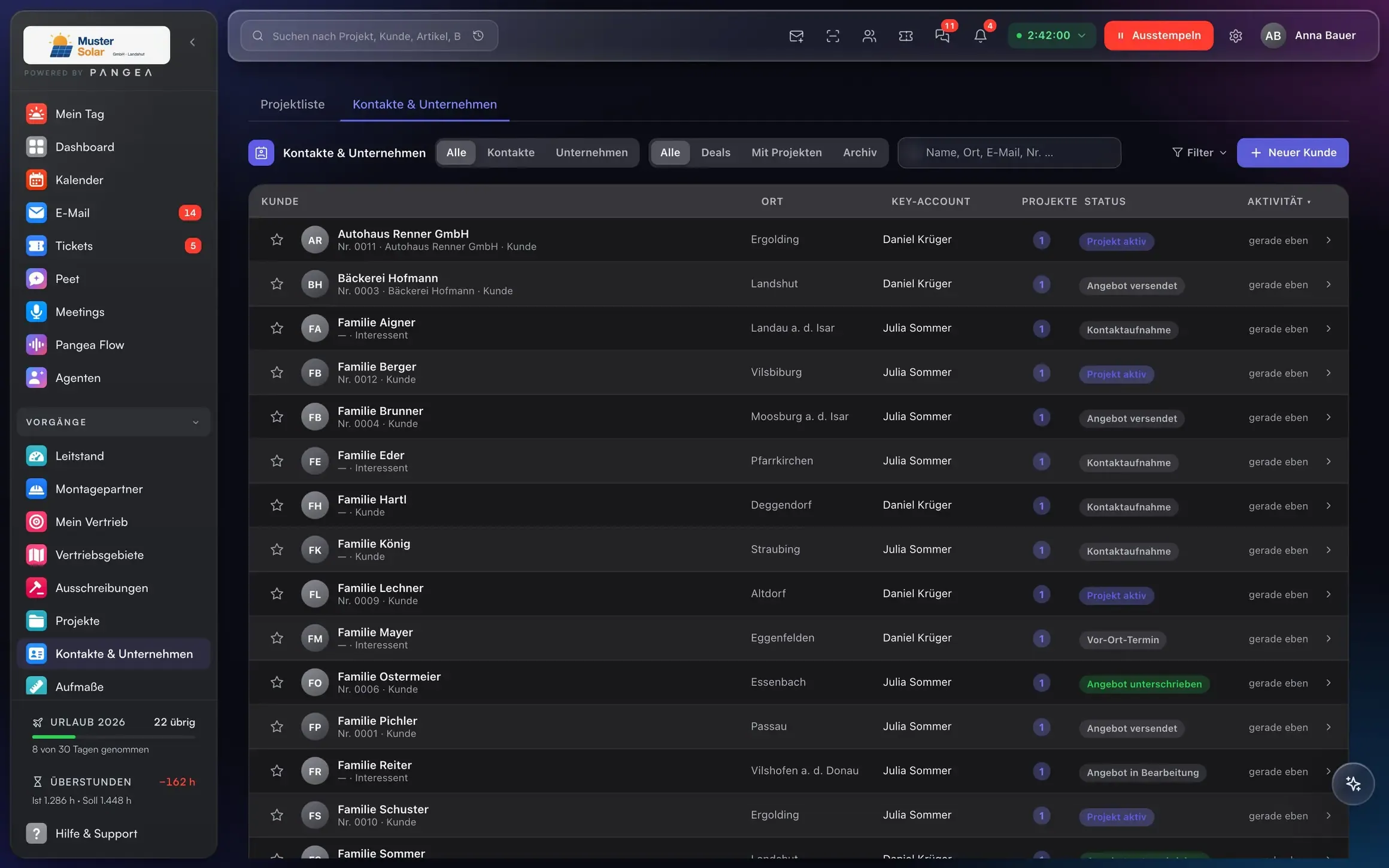Star Bäckerei Hofmann as favorite
The width and height of the screenshot is (1389, 868).
tap(277, 284)
